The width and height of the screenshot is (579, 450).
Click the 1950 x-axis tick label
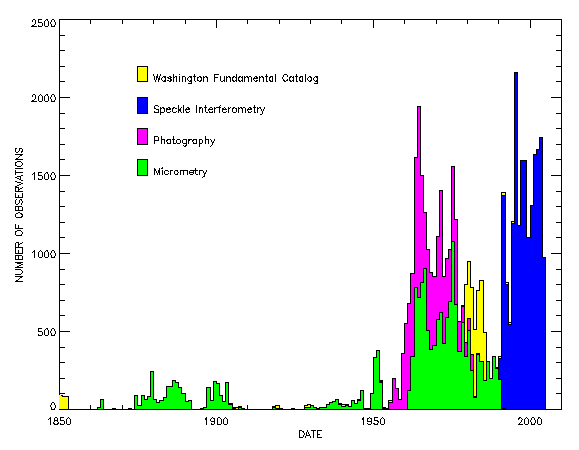point(373,421)
